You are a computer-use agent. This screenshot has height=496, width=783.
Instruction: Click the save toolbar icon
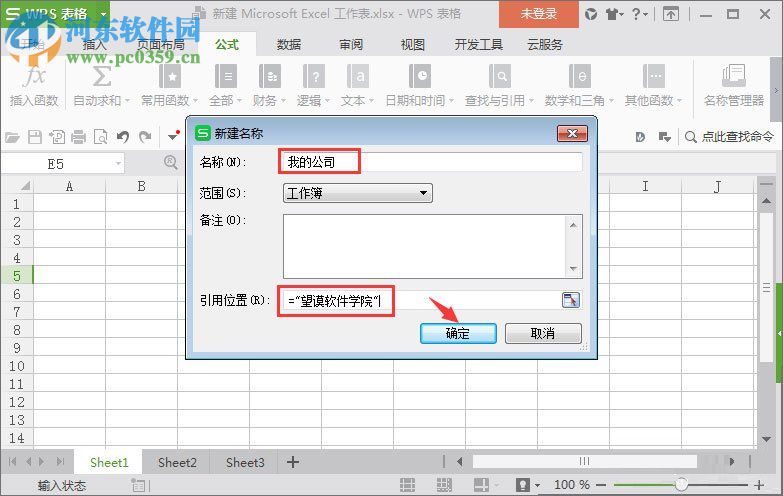(34, 137)
